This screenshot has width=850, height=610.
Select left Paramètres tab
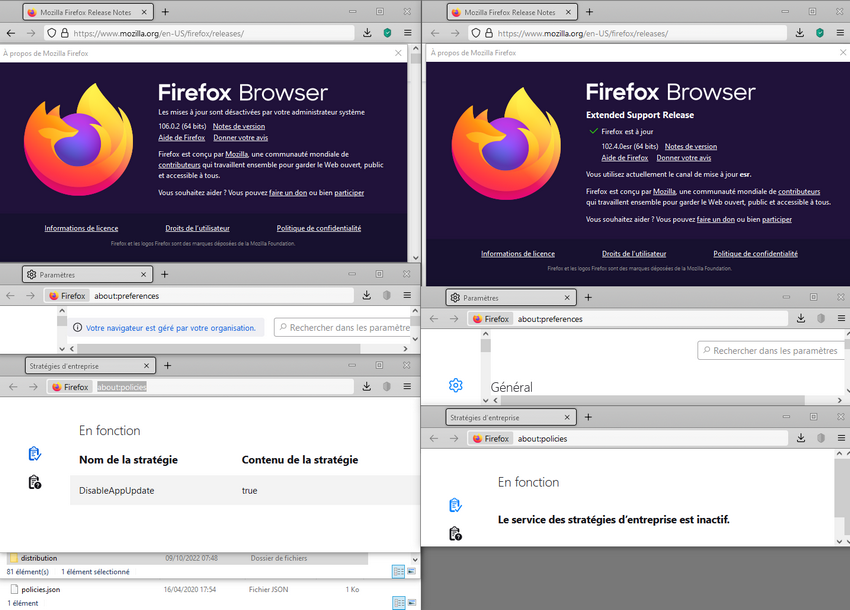(87, 274)
